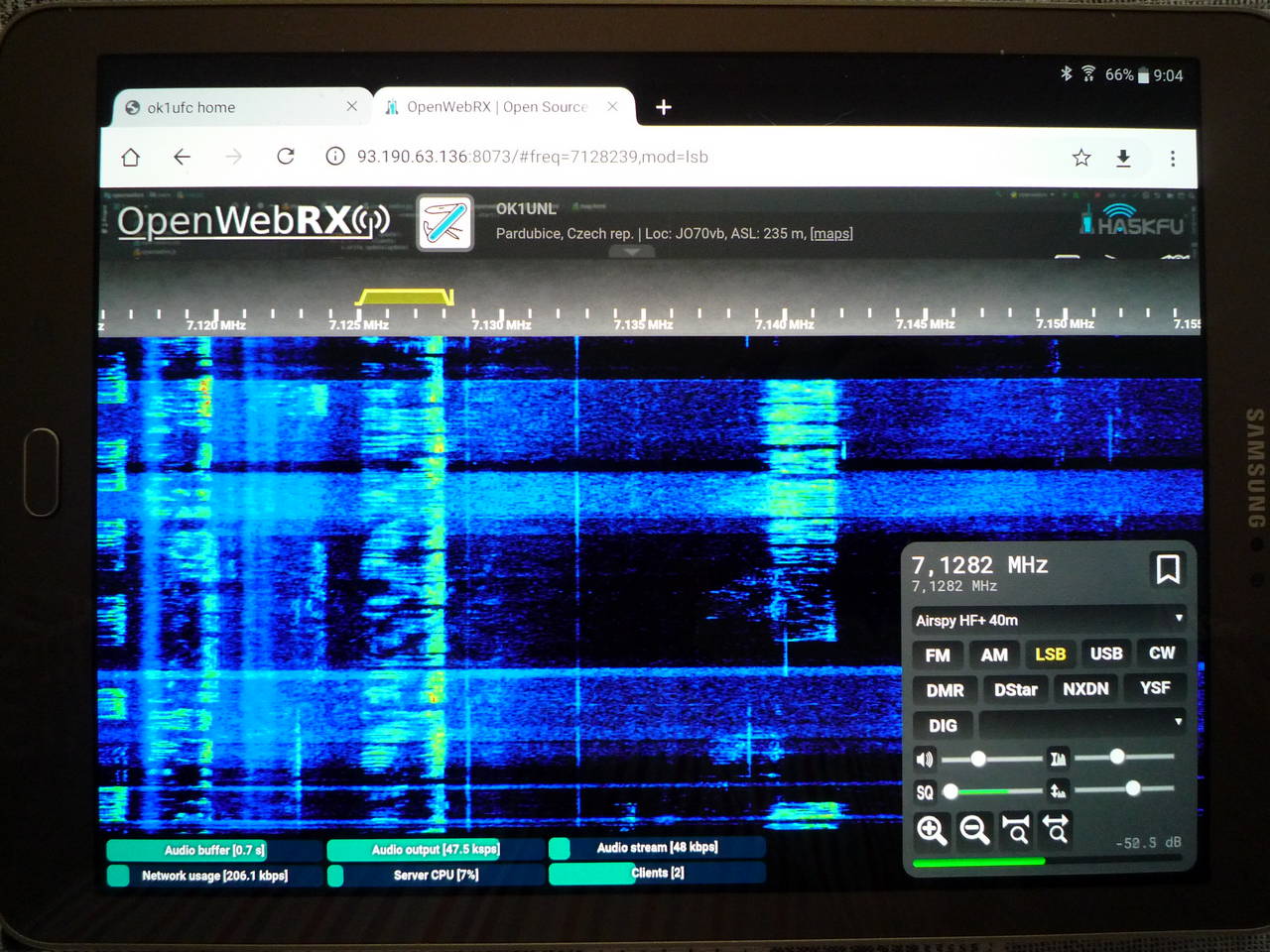1270x952 pixels.
Task: Open the browser three-dot menu
Action: click(1172, 159)
